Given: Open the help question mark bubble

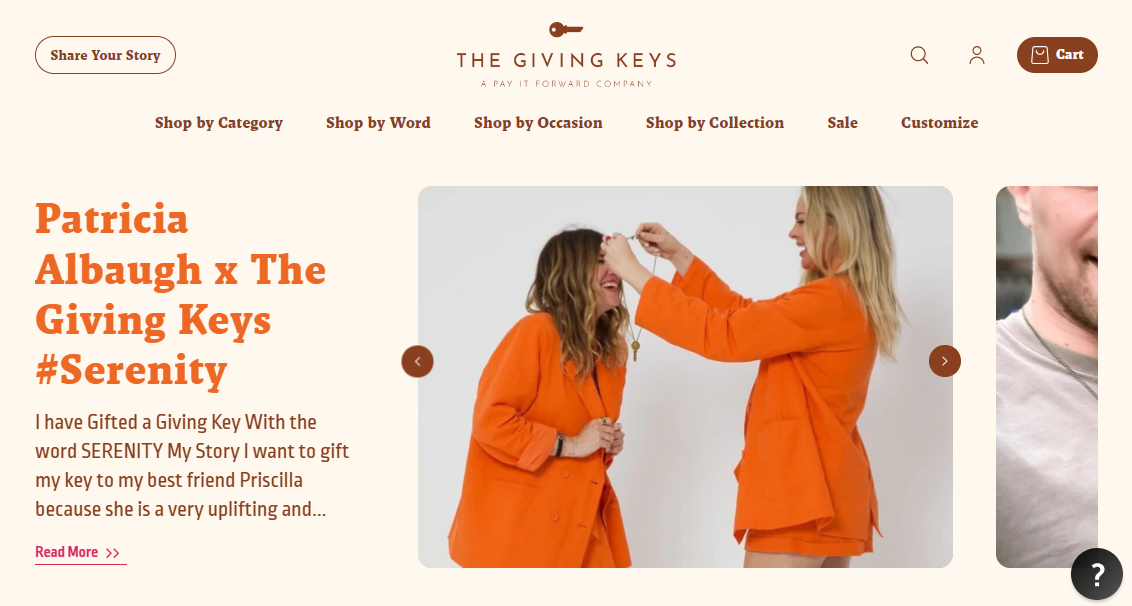Looking at the screenshot, I should point(1097,575).
